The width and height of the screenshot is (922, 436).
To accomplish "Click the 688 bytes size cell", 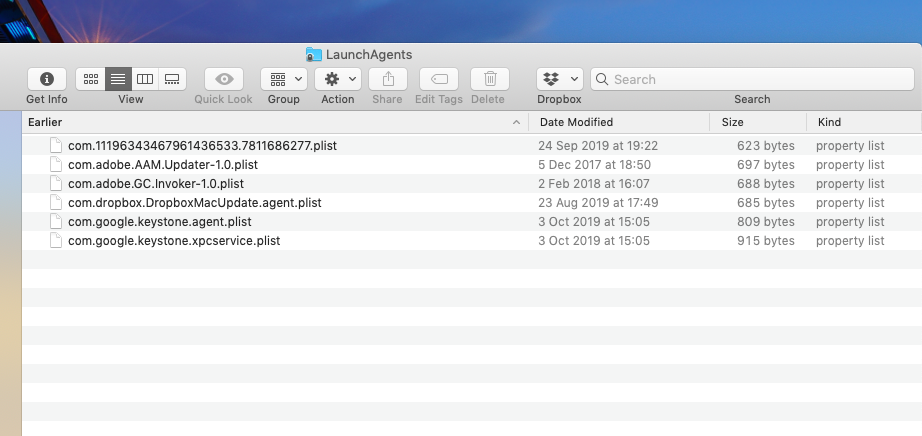I will [x=766, y=184].
